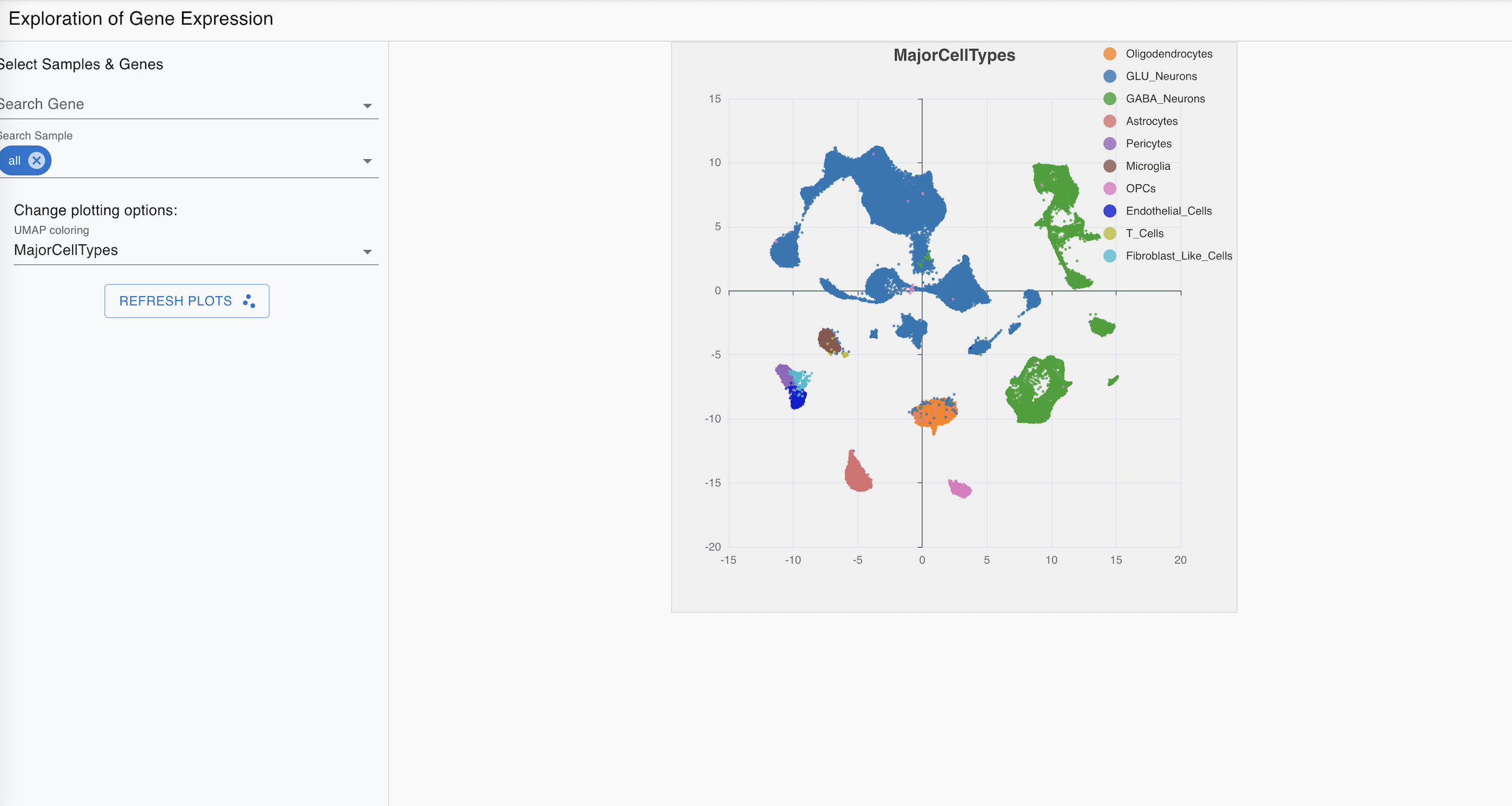1512x806 pixels.
Task: Remove the 'all' sample chip via its X icon
Action: point(36,160)
